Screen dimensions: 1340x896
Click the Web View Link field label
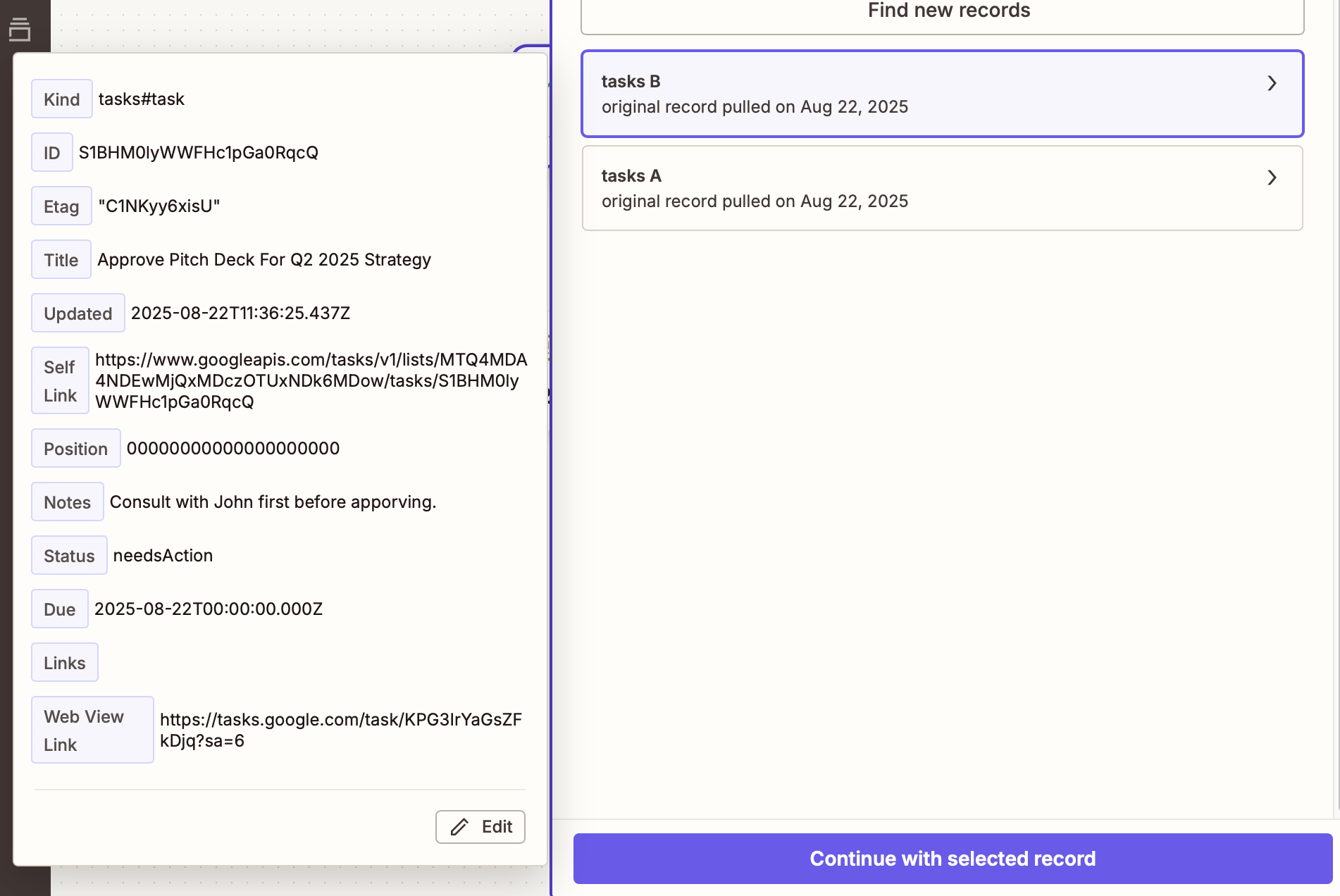click(x=92, y=730)
